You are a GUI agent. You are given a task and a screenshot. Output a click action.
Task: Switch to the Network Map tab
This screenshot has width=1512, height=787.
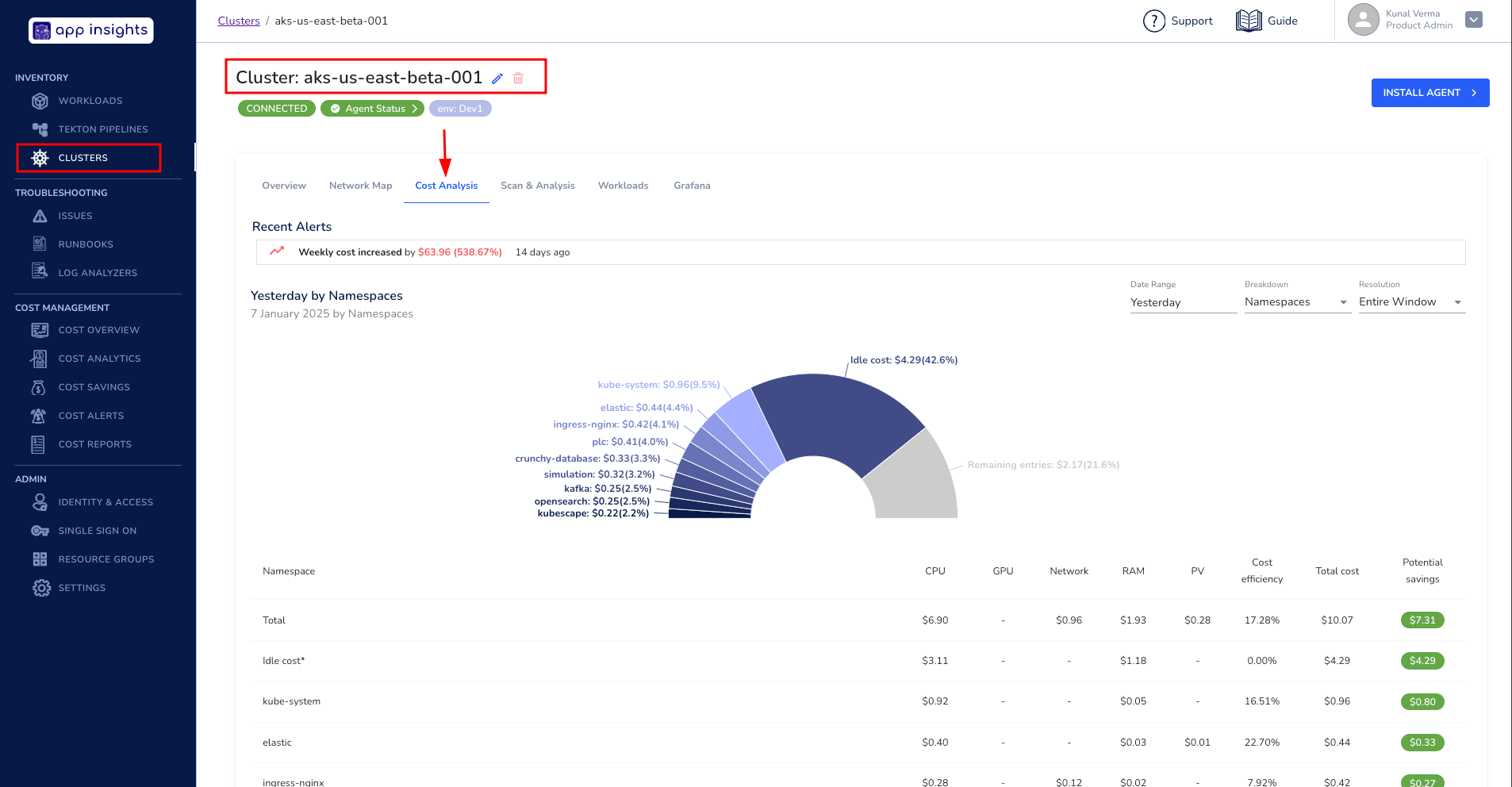point(360,186)
